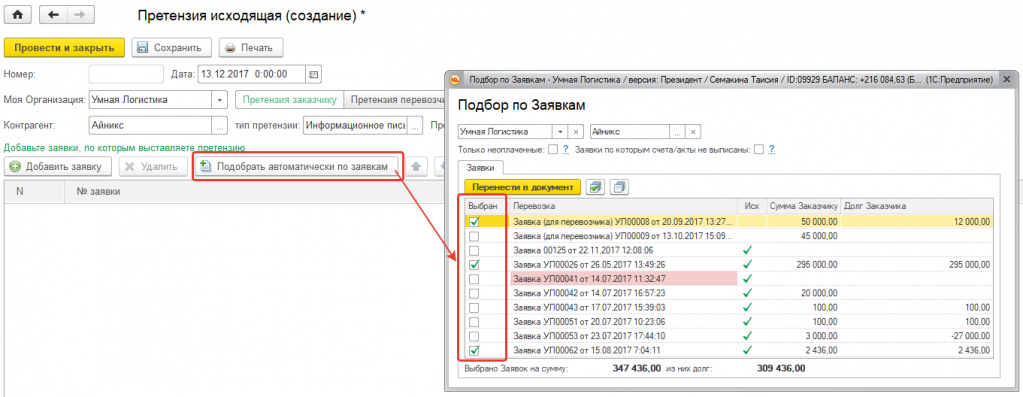The image size is (1023, 397).
Task: Uncheck the Заявка УП00062 row checkbox
Action: tap(474, 351)
